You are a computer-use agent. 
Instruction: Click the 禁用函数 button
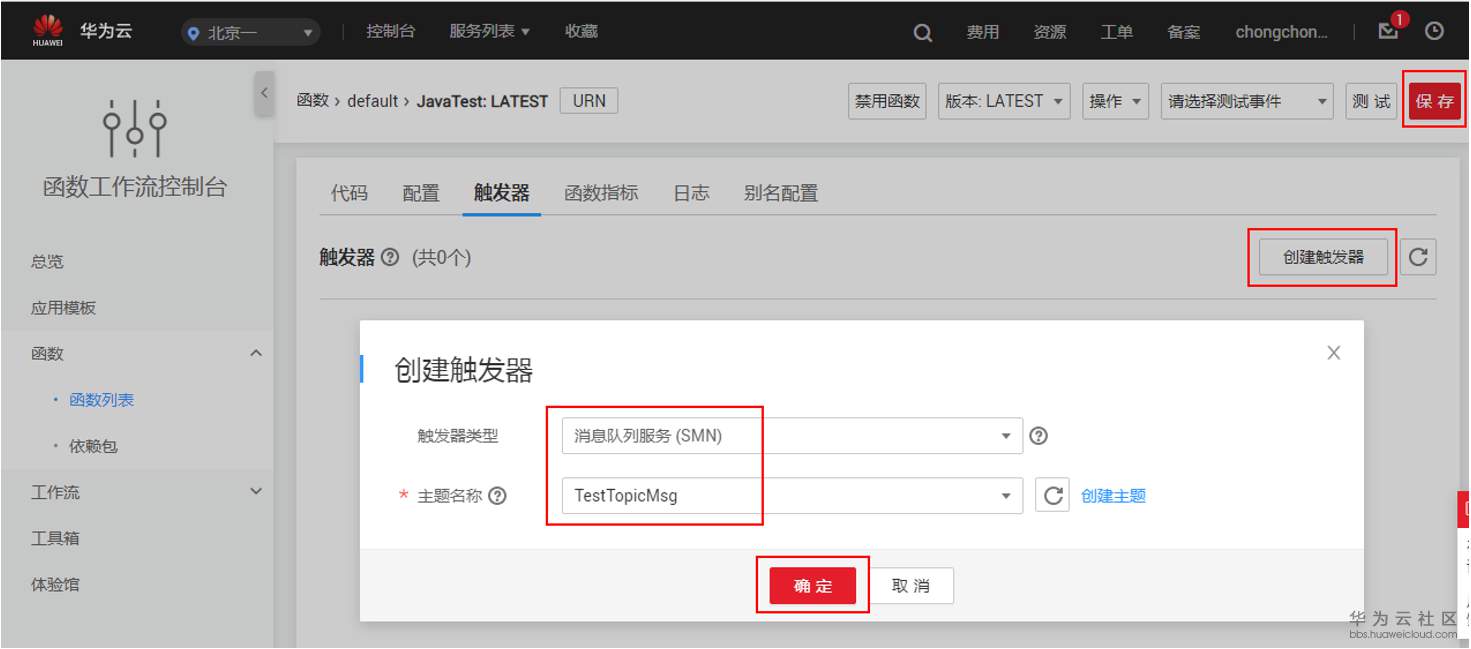[887, 101]
